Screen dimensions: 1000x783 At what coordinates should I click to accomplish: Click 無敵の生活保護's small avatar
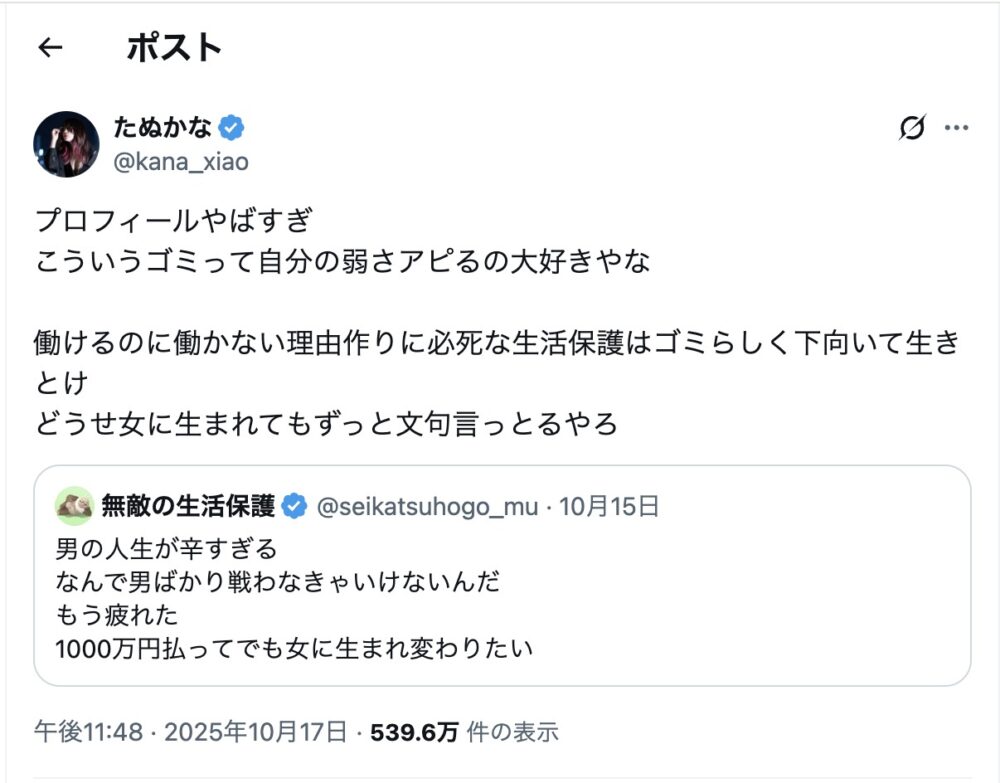75,506
